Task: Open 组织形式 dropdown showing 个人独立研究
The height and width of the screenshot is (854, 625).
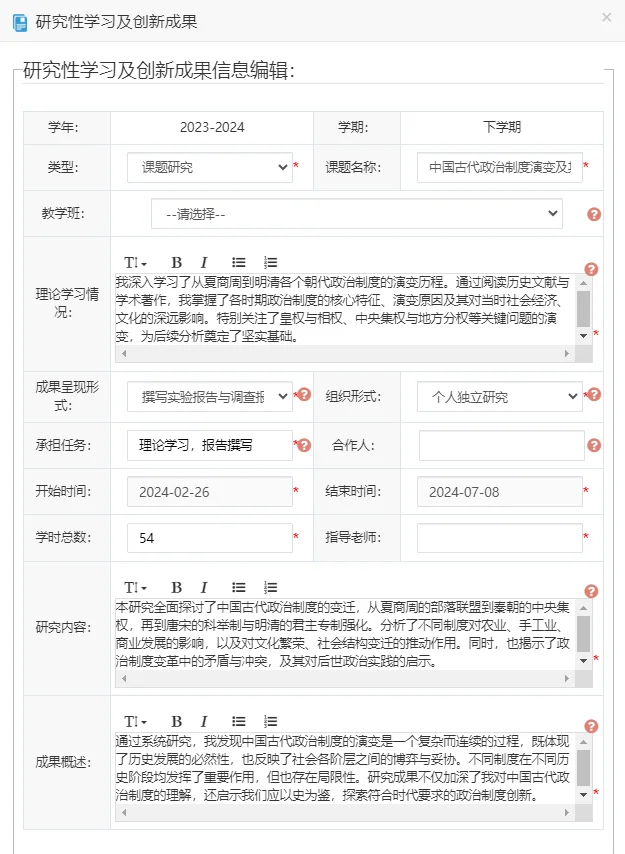Action: [500, 396]
